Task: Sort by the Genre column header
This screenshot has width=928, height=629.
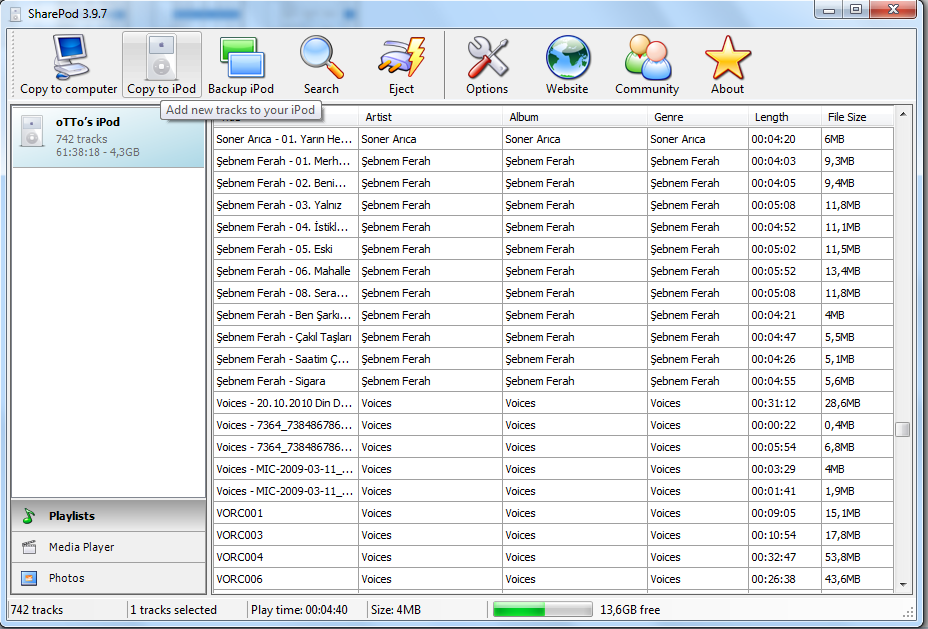Action: click(698, 117)
